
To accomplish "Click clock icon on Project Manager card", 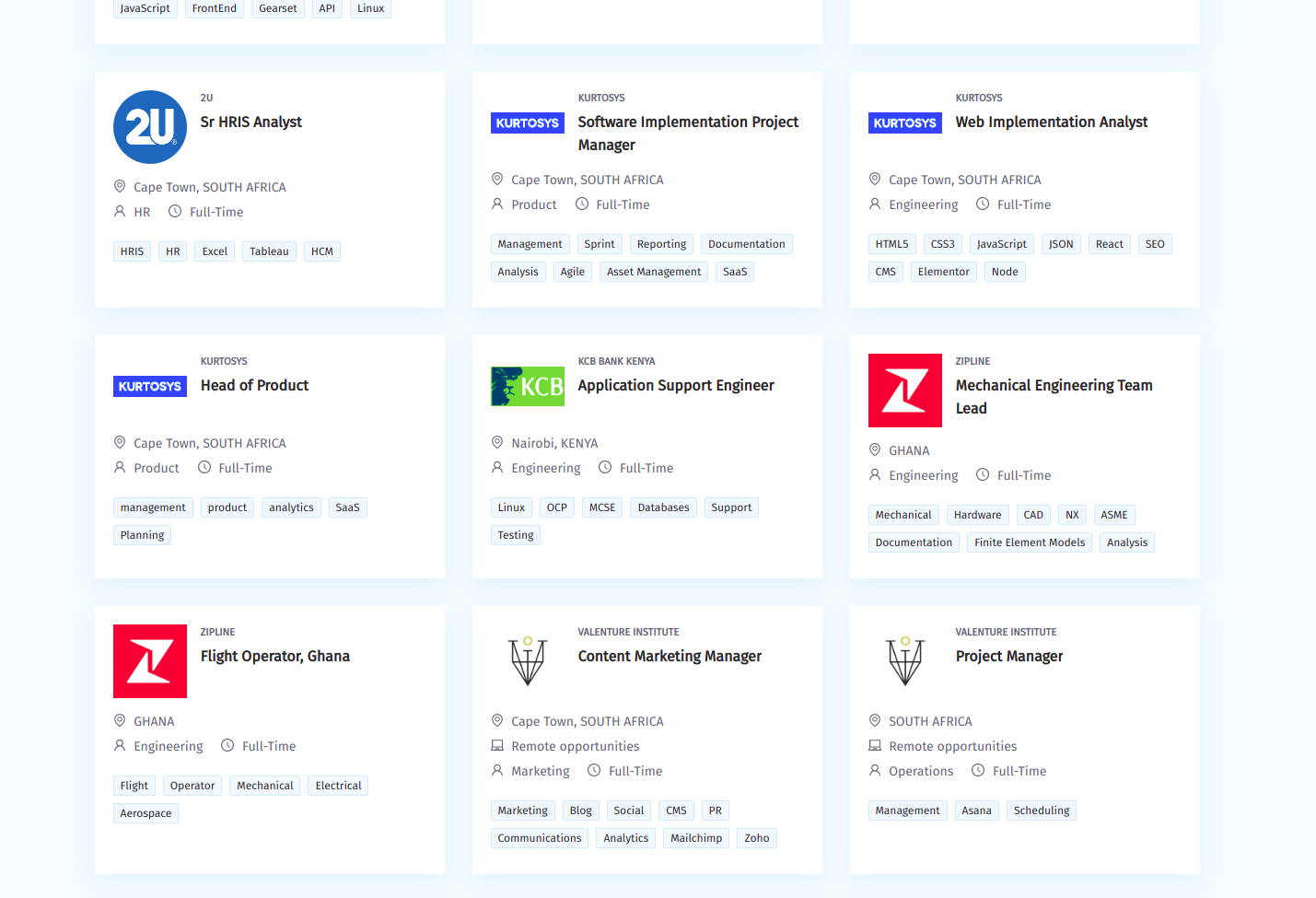I will click(x=978, y=770).
